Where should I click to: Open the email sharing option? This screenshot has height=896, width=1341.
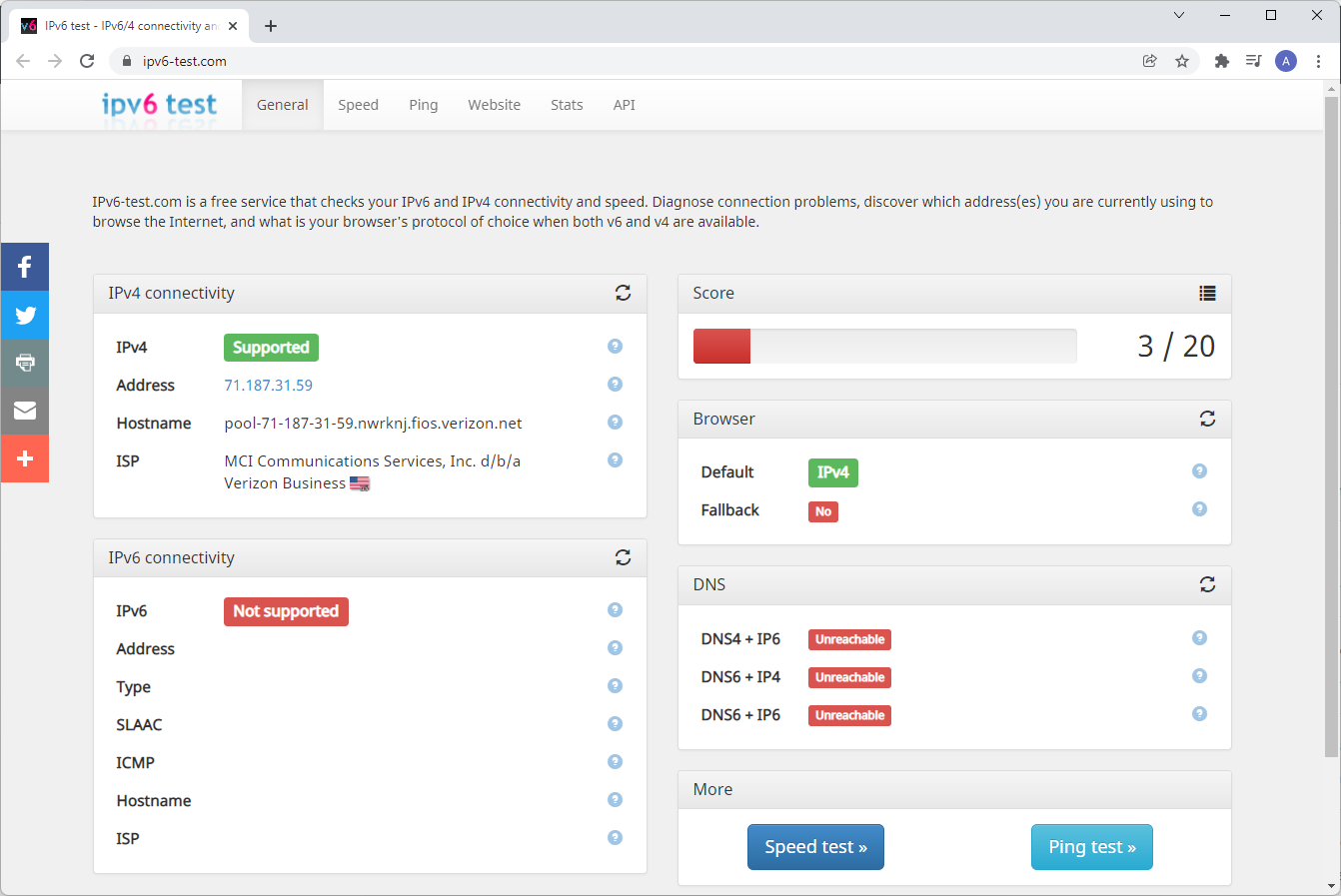(24, 411)
